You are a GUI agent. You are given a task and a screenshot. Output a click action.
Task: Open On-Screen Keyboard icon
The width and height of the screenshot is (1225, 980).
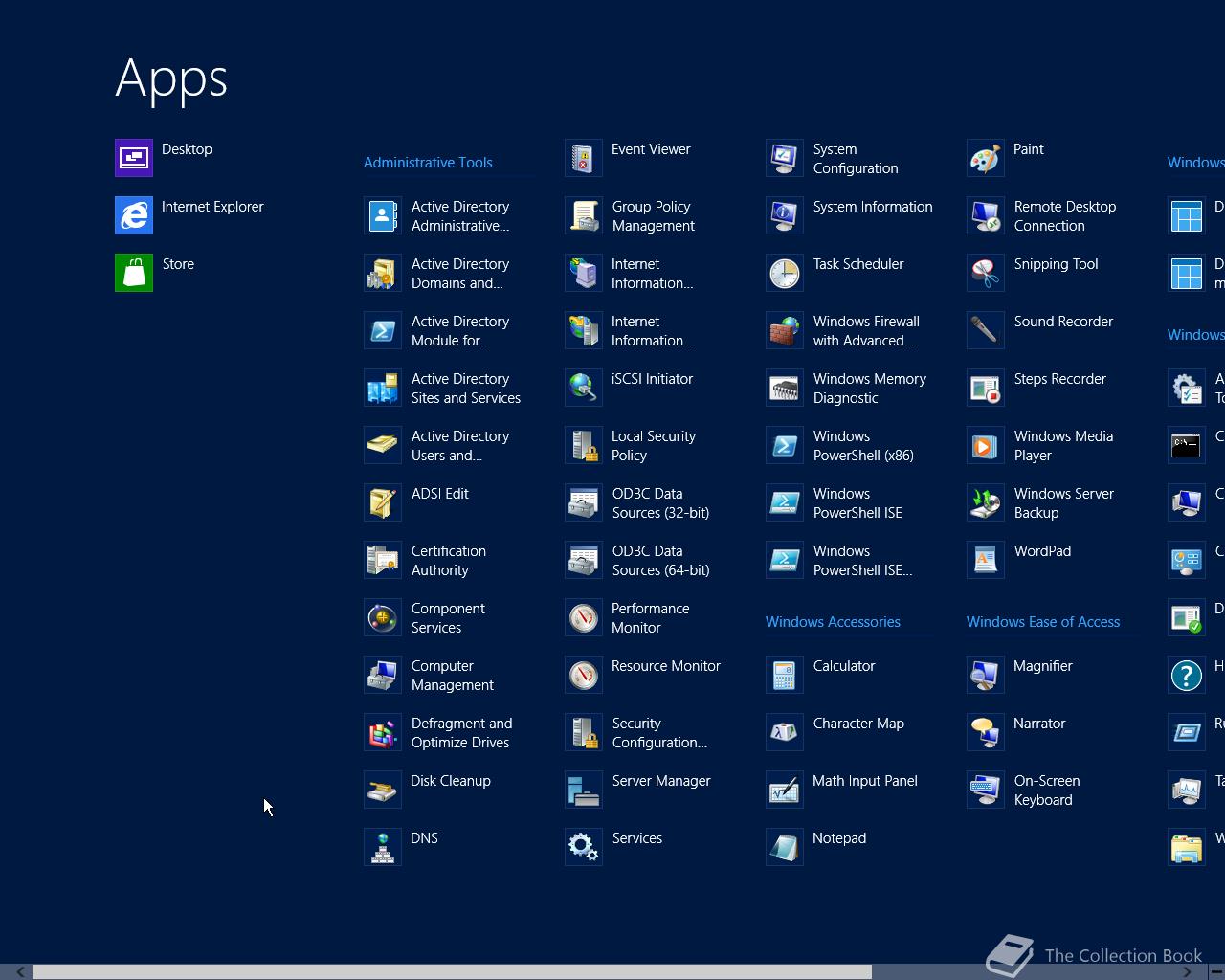[986, 790]
